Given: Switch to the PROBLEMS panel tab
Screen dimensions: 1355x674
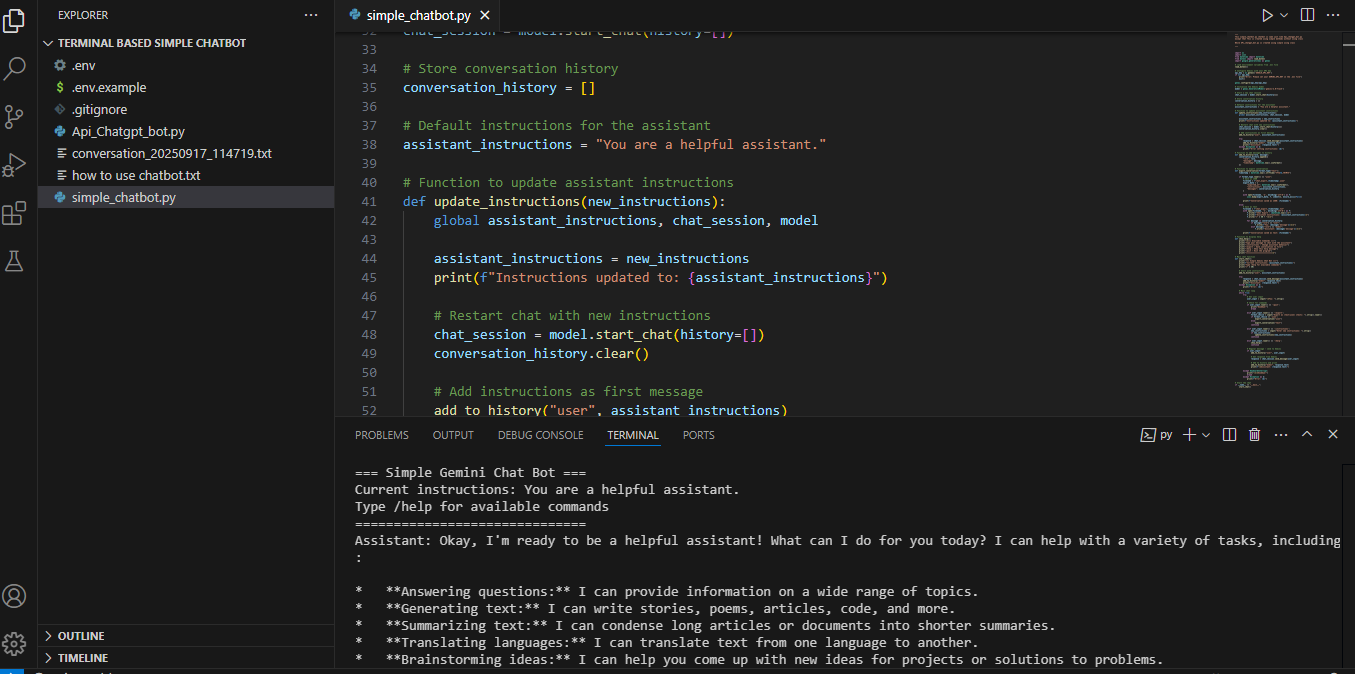Looking at the screenshot, I should 382,435.
